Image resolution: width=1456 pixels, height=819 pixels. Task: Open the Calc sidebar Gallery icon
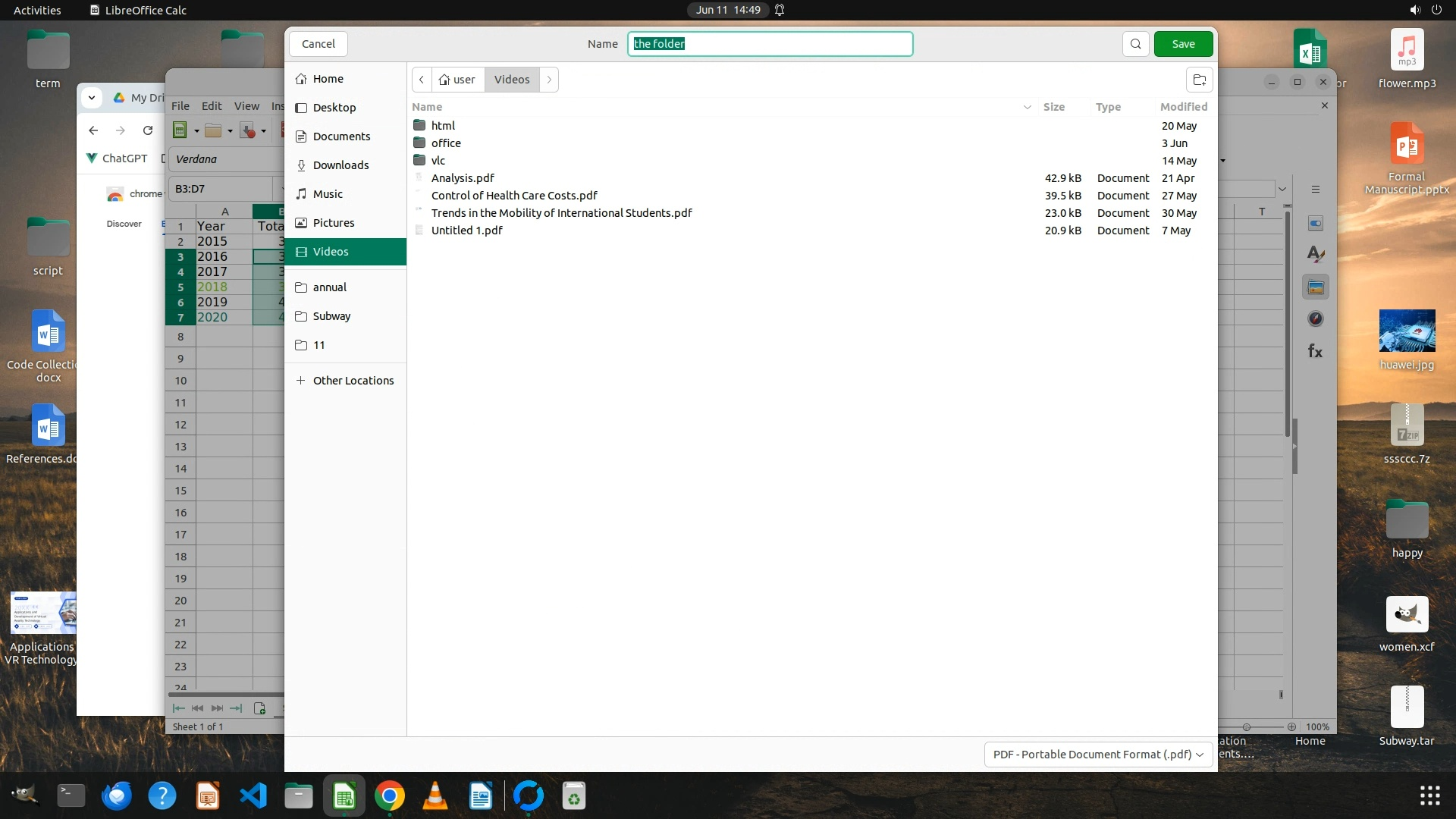tap(1316, 287)
